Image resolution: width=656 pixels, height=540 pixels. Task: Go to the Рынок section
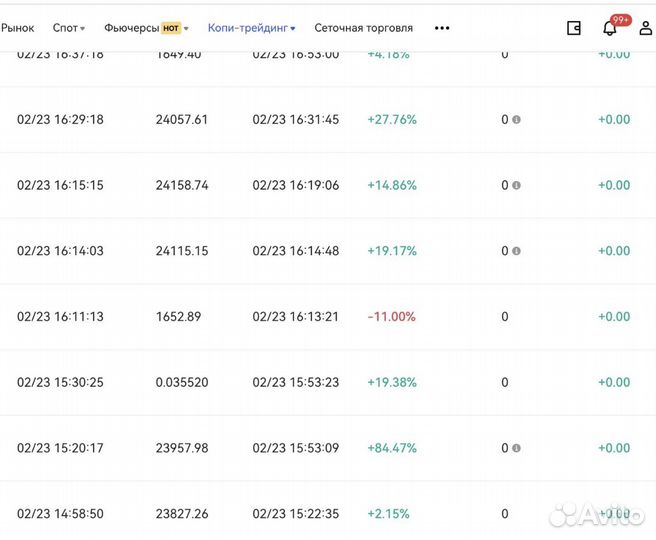[x=17, y=28]
